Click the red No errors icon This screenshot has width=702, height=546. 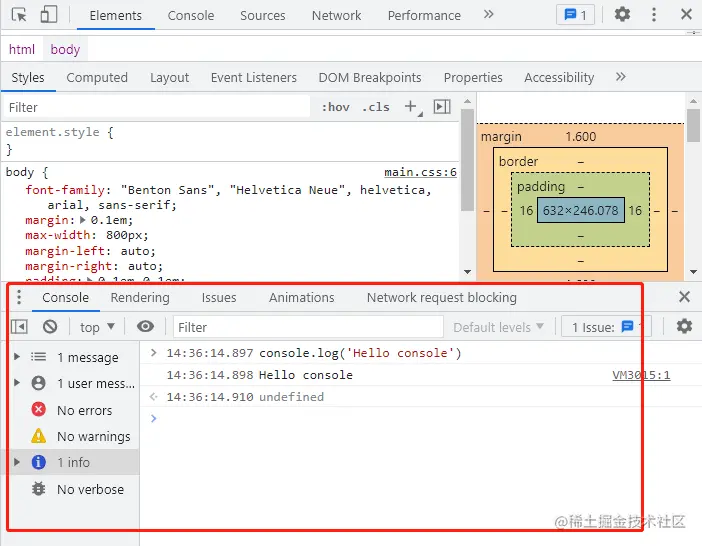(x=39, y=409)
